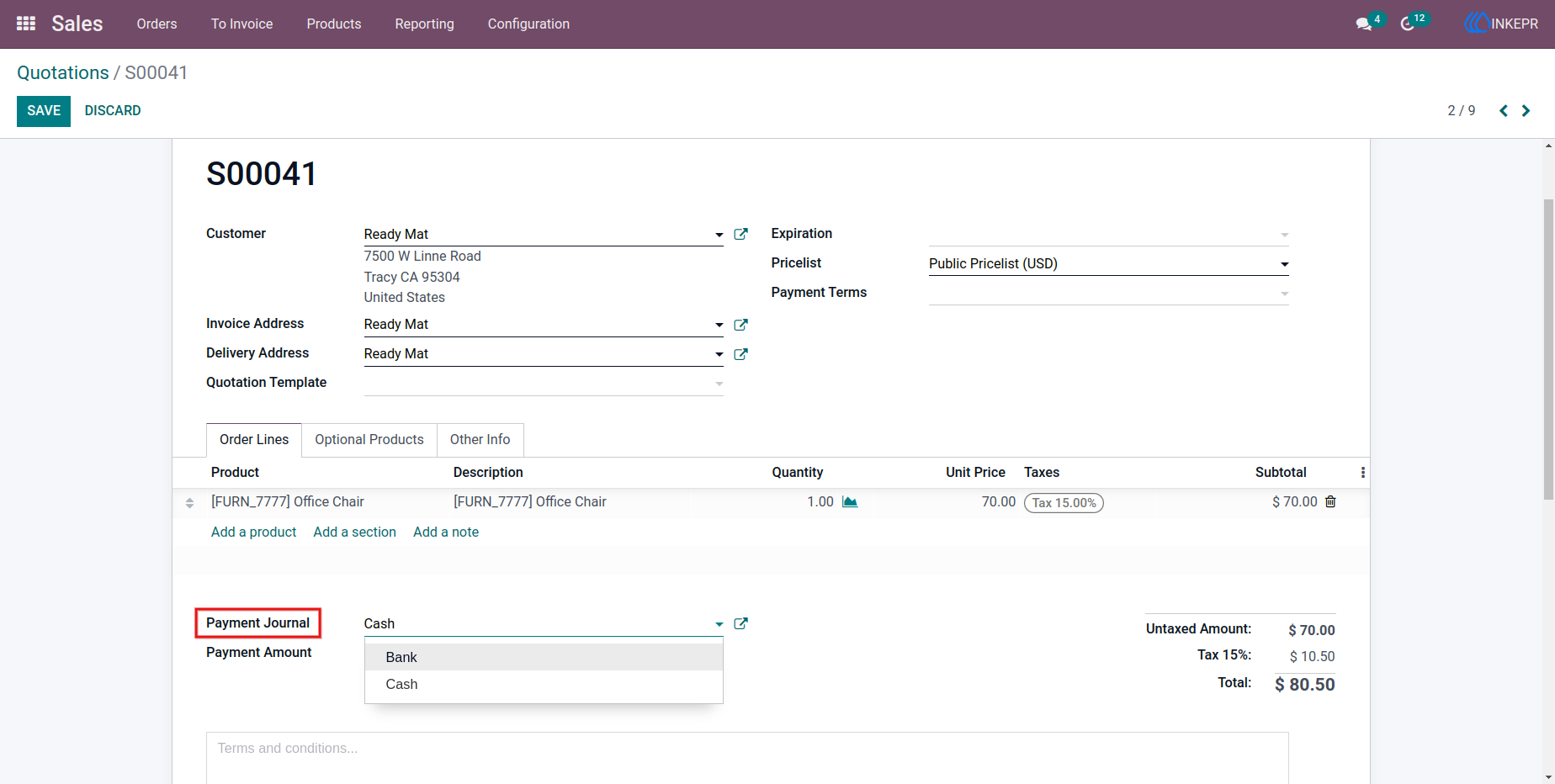
Task: Click the quantity forecast chart icon
Action: point(850,502)
